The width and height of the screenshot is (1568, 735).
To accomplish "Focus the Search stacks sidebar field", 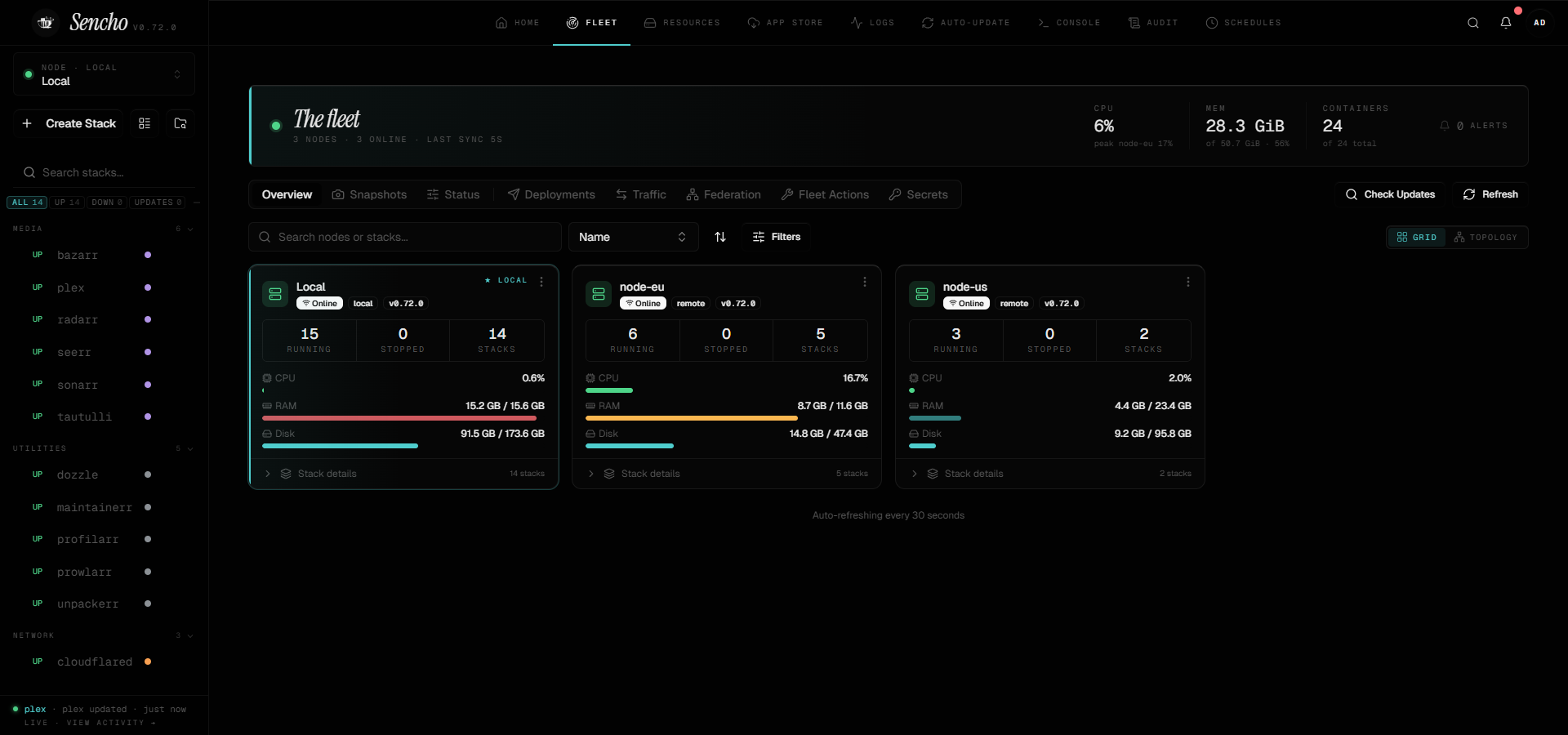I will click(x=104, y=172).
